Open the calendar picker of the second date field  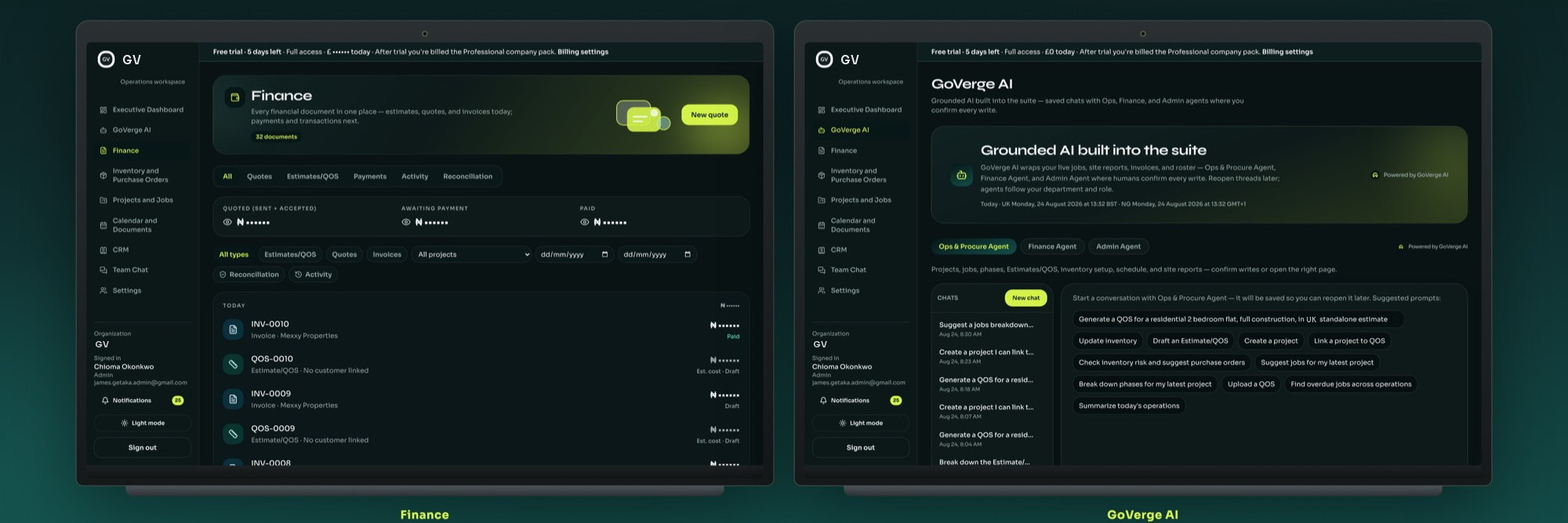(688, 255)
